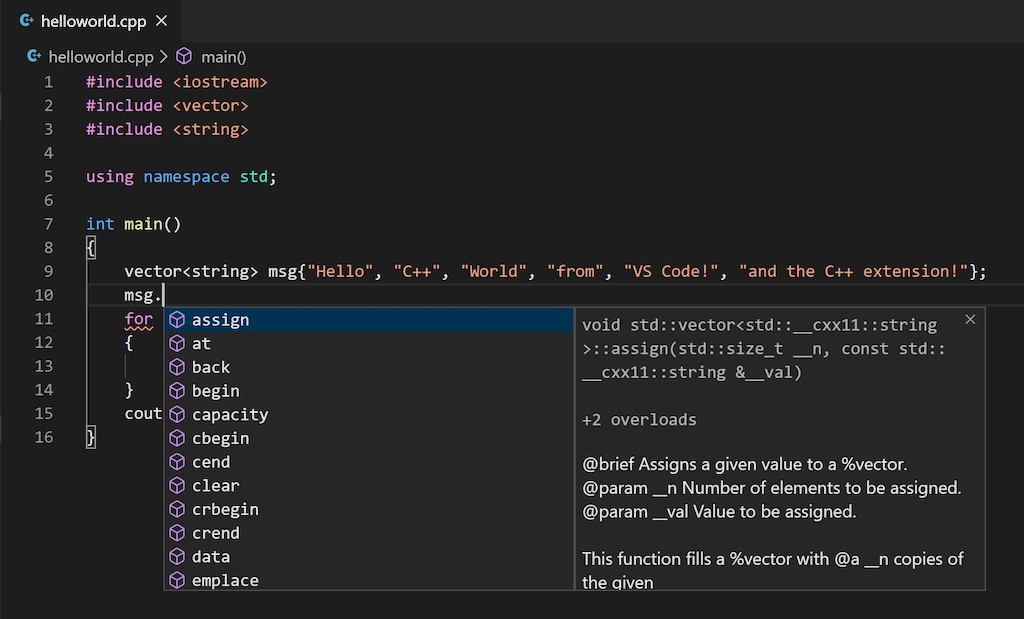Click the C++ file icon in helloworld.cpp tab

27,21
